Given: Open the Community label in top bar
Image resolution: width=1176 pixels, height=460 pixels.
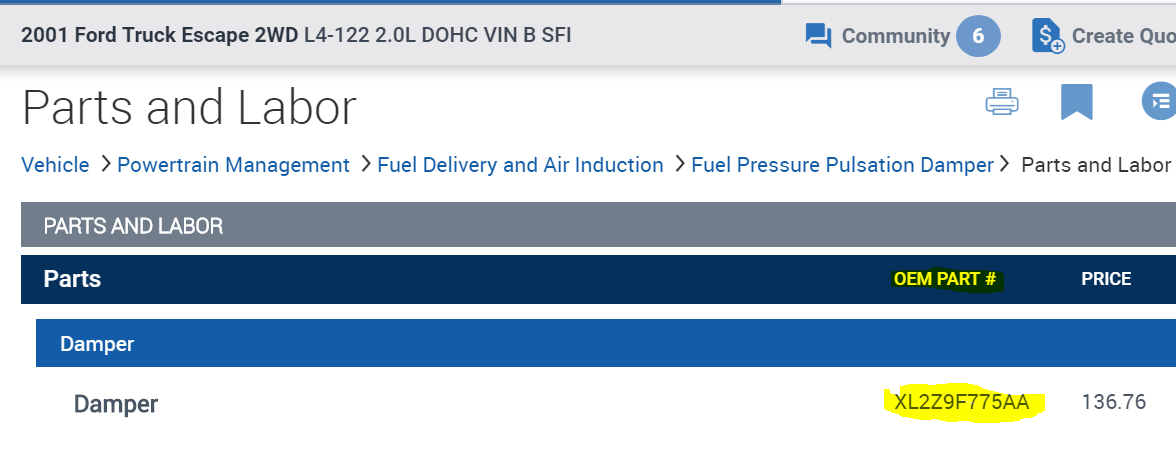Looking at the screenshot, I should tap(895, 37).
